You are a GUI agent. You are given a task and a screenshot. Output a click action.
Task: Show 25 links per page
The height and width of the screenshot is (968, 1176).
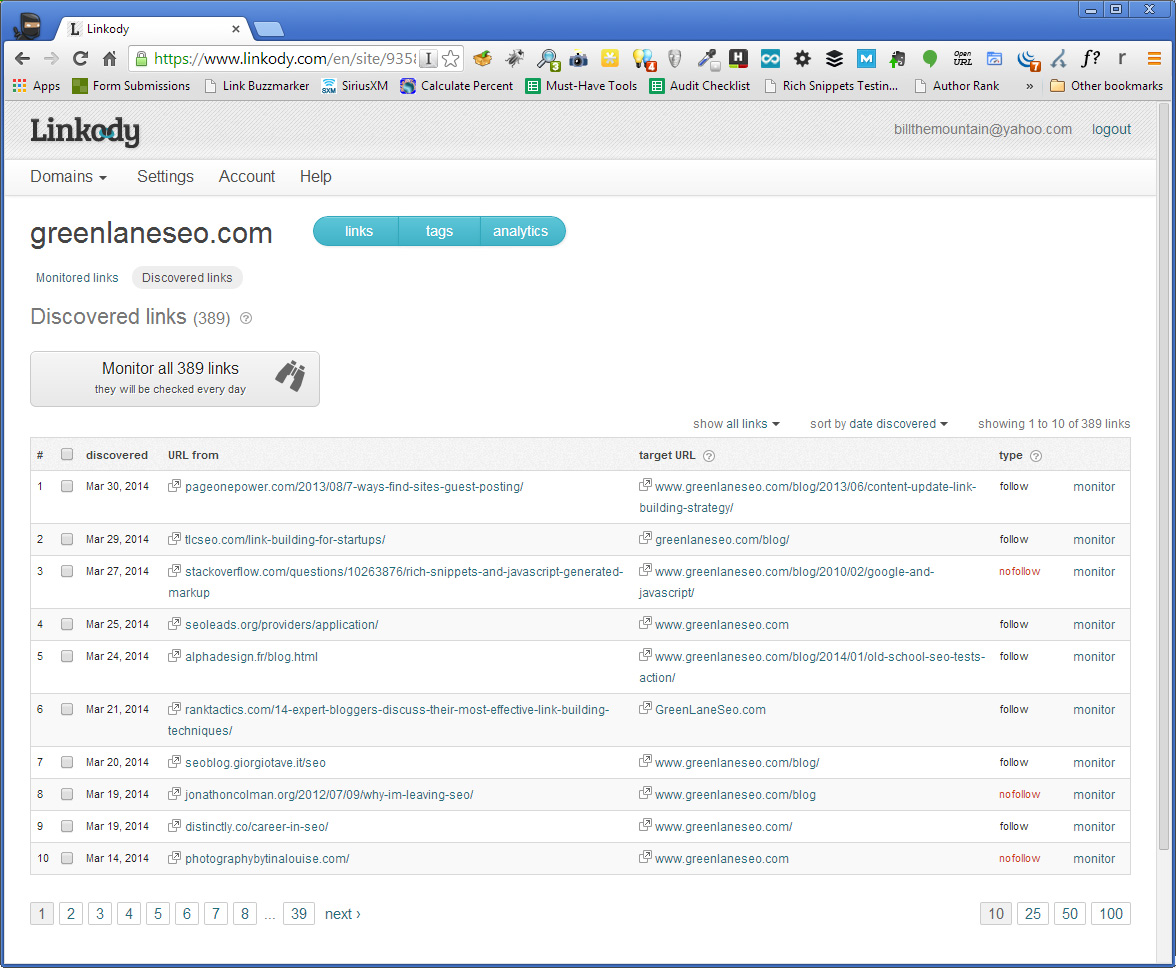(x=1033, y=914)
